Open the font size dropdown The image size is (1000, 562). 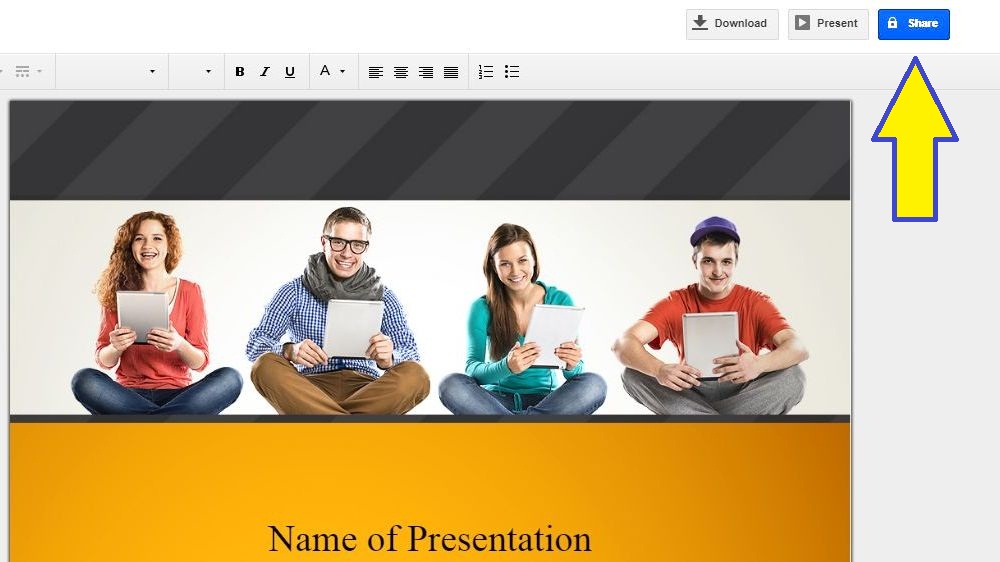click(x=196, y=71)
